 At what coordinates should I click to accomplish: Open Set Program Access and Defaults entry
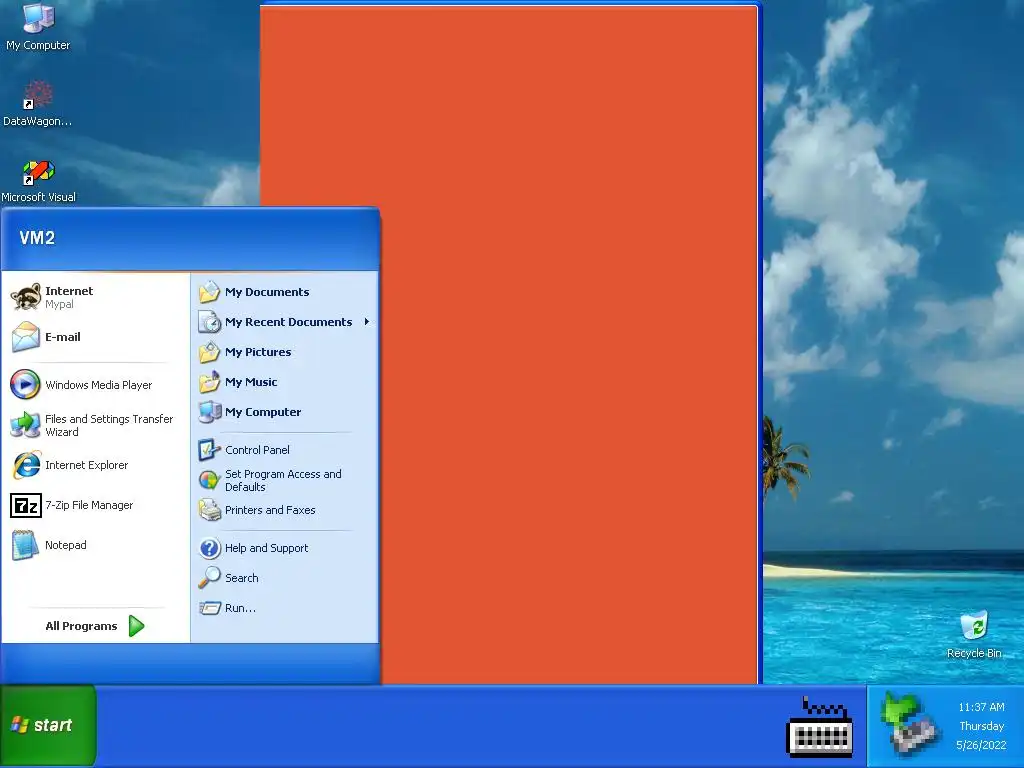point(285,481)
